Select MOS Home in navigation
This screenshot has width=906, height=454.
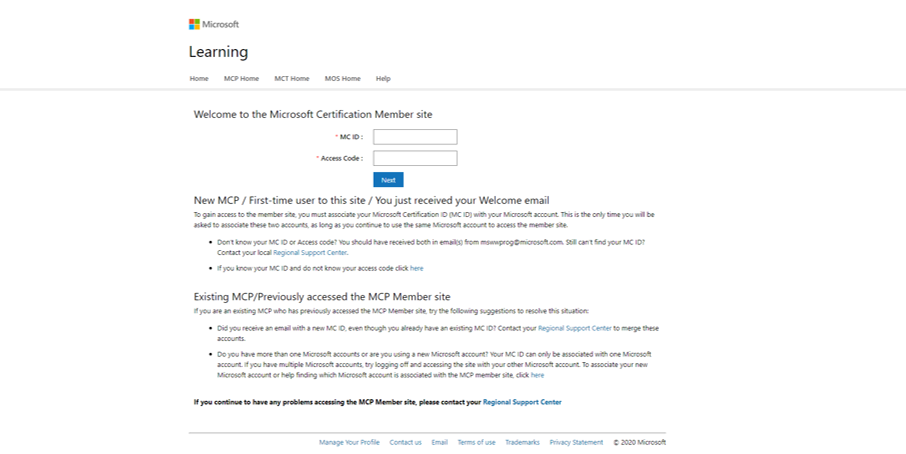tap(343, 79)
